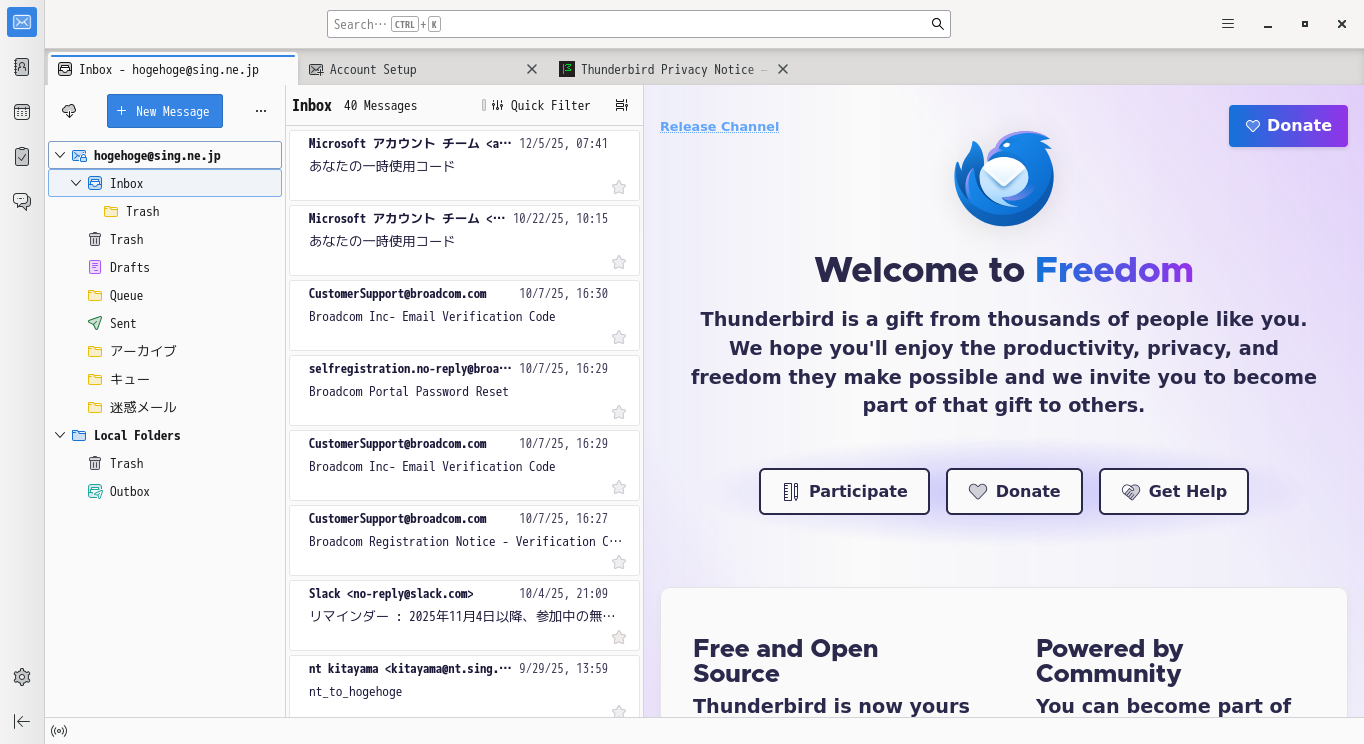Open the Queue folder
The height and width of the screenshot is (744, 1364).
(x=165, y=295)
